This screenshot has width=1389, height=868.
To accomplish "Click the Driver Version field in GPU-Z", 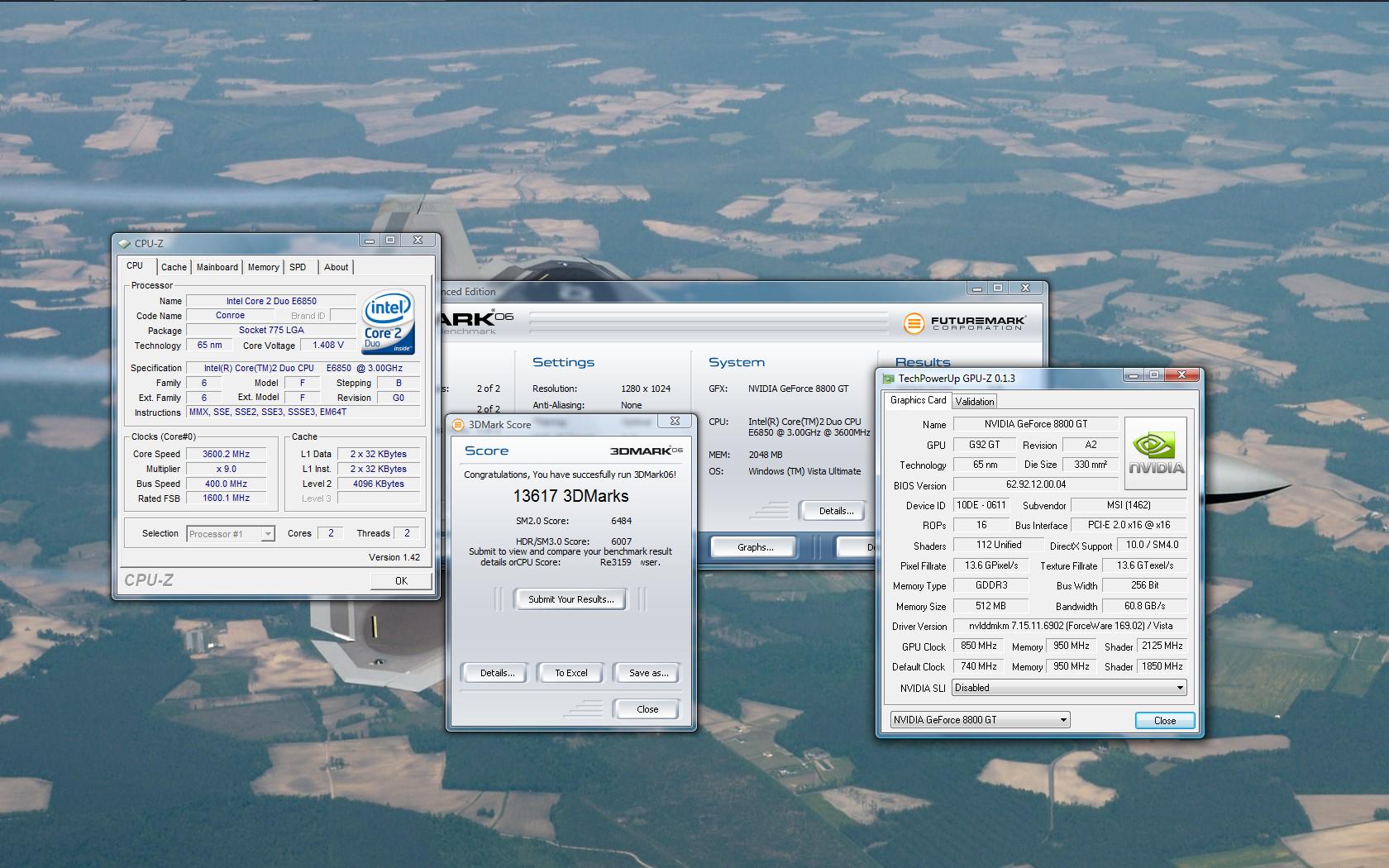I will 1070,627.
